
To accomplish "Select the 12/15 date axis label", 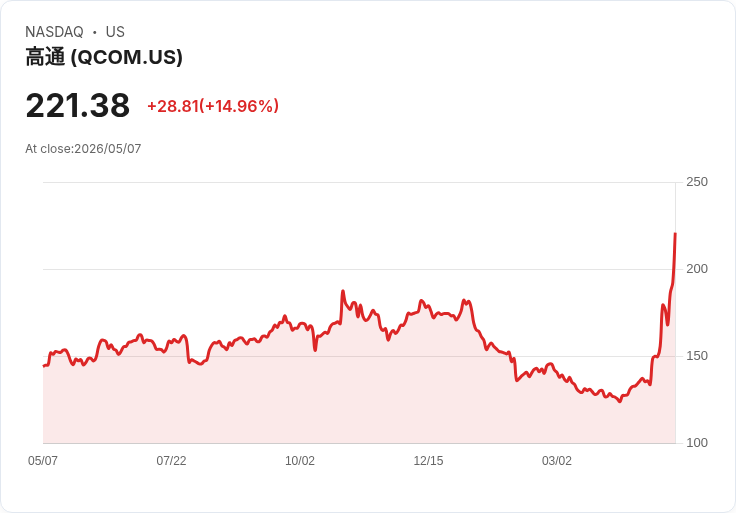I will pos(428,461).
